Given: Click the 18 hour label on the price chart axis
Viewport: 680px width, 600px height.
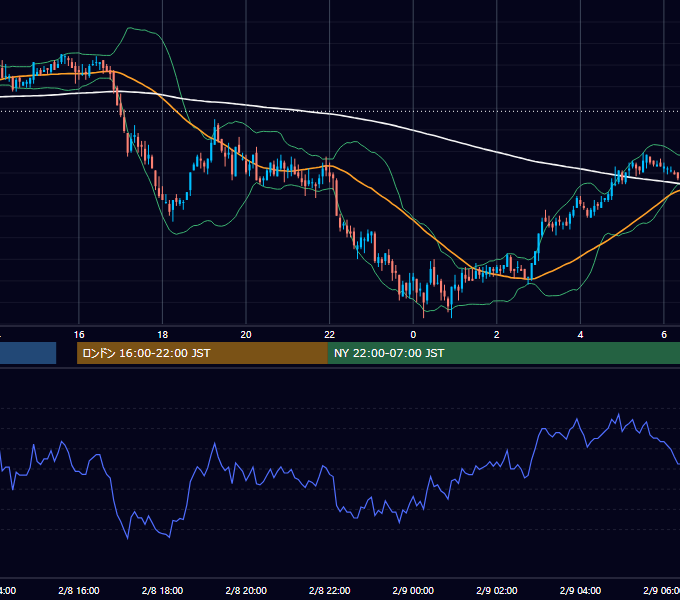Looking at the screenshot, I should click(x=163, y=335).
